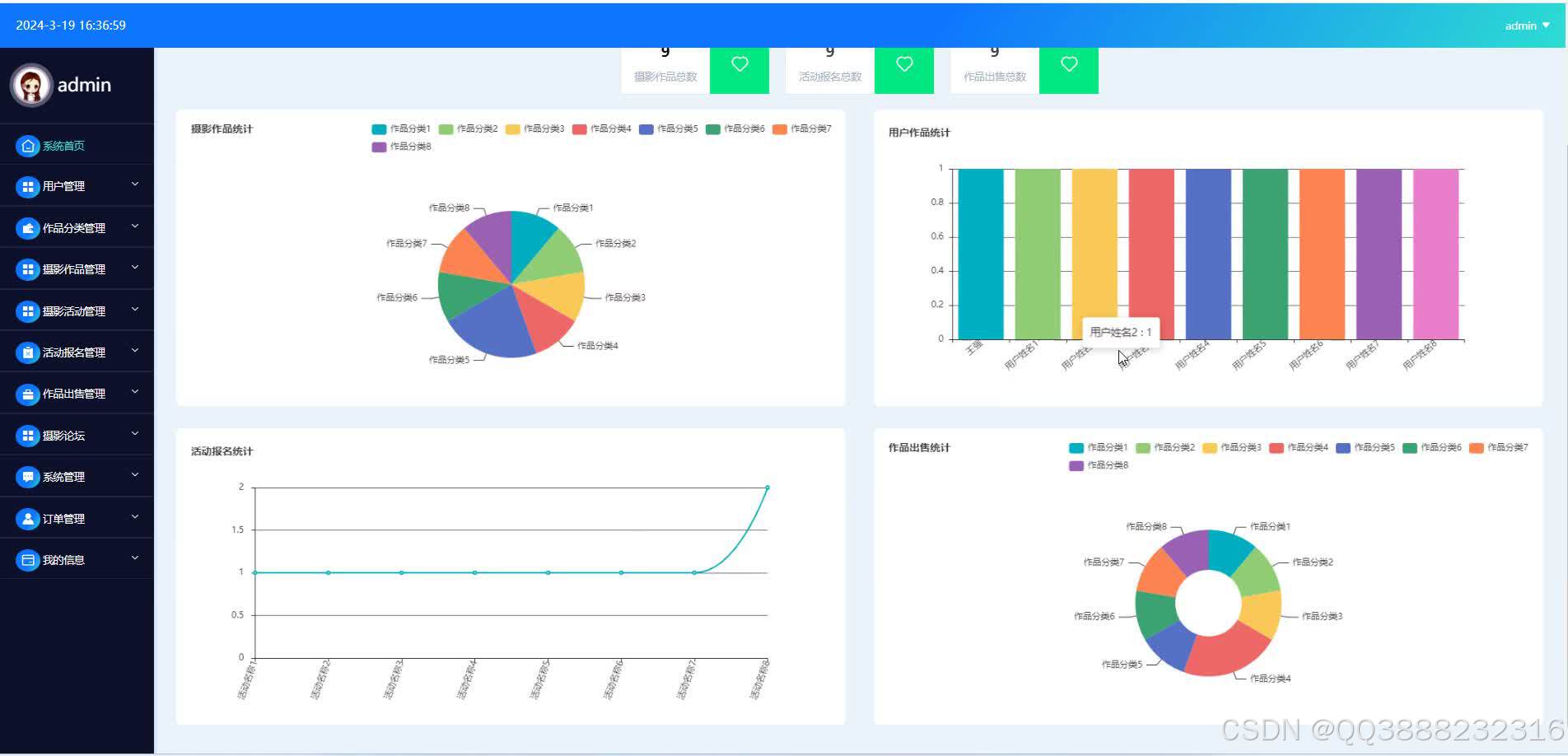The image size is (1568, 756).
Task: Click the 作品分类管理 icon
Action: [28, 228]
